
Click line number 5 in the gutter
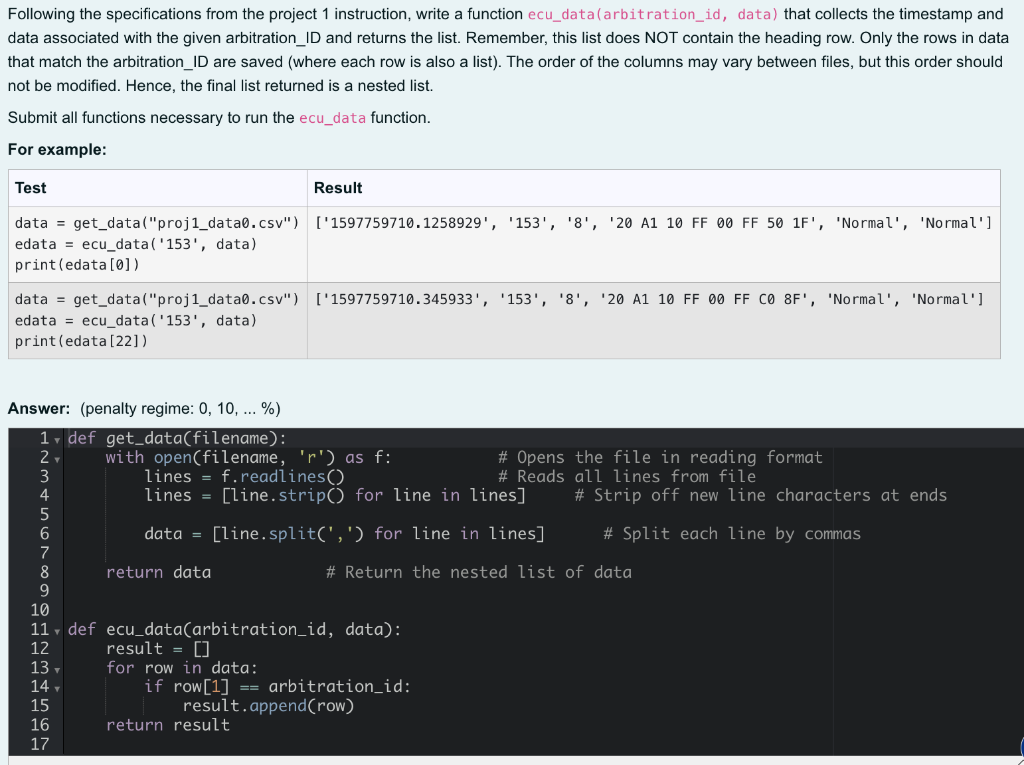click(44, 515)
